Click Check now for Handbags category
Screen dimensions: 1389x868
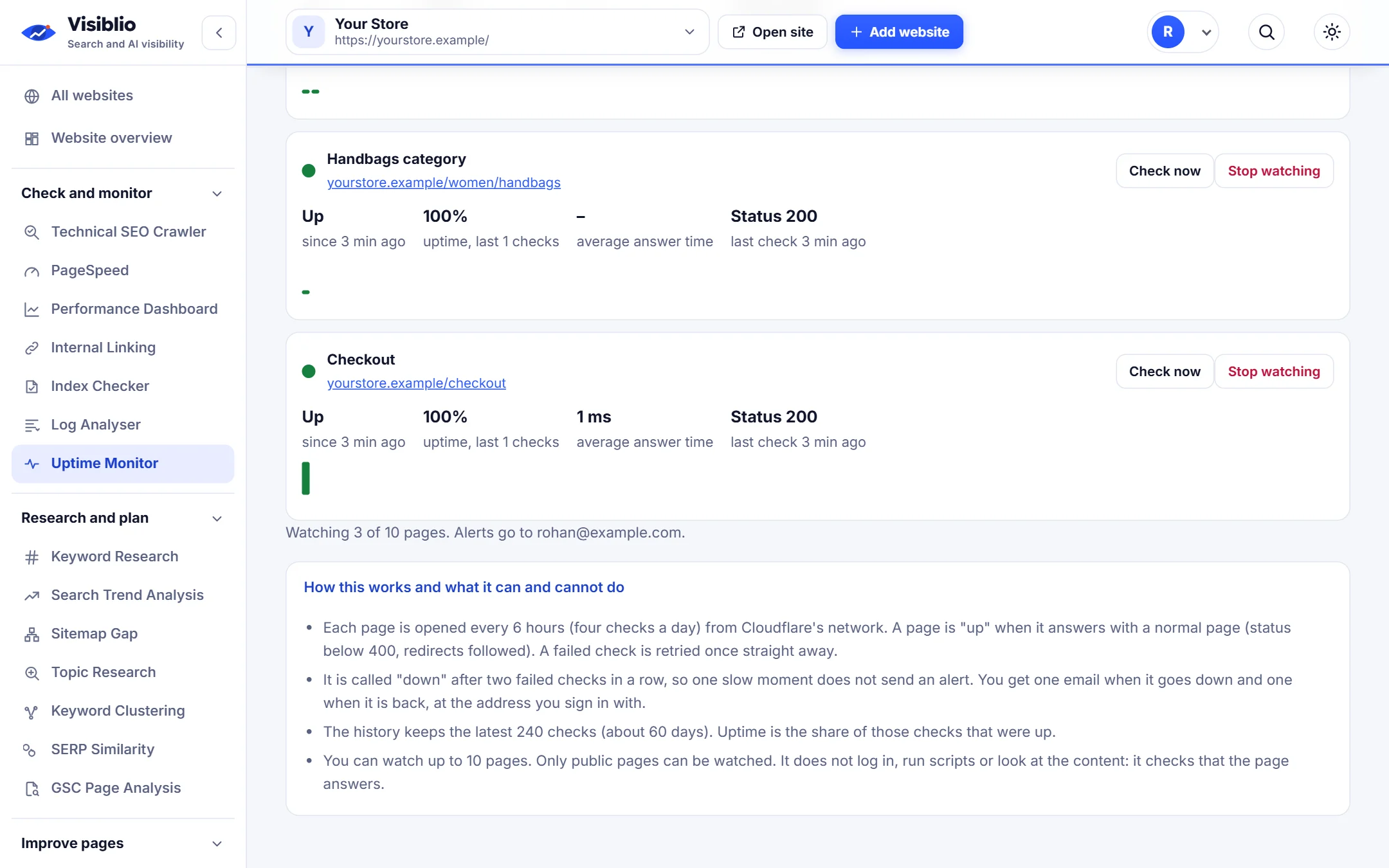click(x=1165, y=171)
